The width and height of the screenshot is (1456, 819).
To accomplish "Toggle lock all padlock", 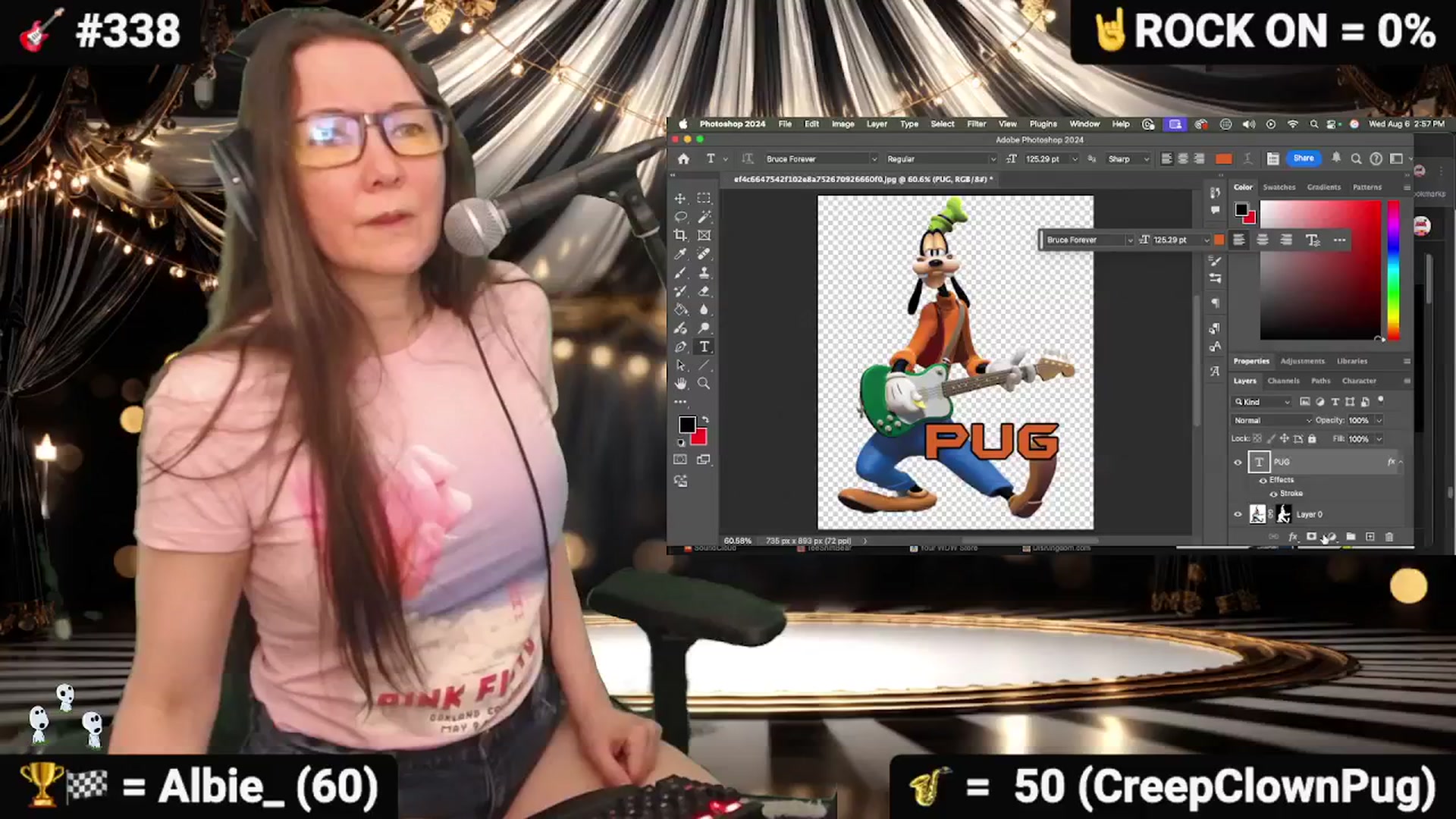I will (1312, 438).
